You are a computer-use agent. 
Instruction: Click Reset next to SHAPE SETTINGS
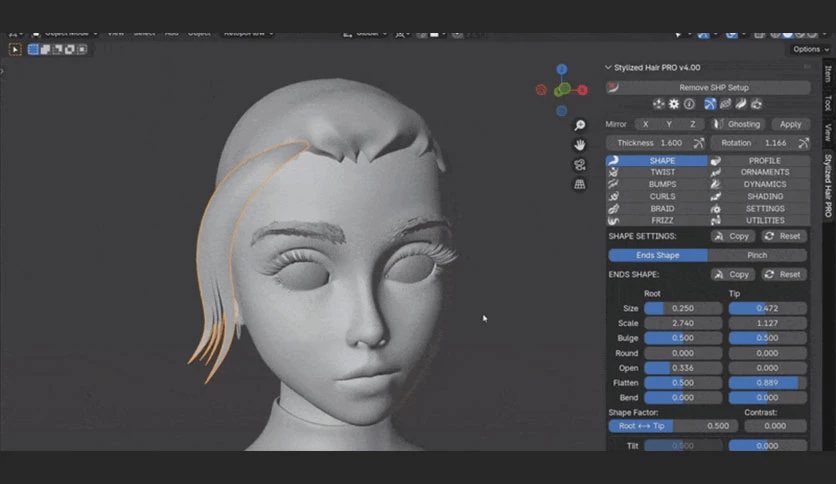tap(783, 236)
